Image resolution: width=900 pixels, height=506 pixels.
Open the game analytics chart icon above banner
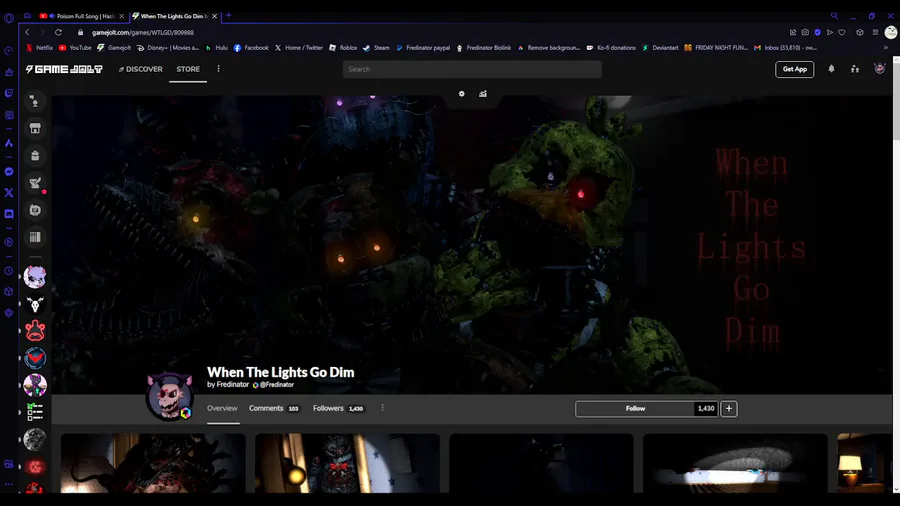coord(483,94)
